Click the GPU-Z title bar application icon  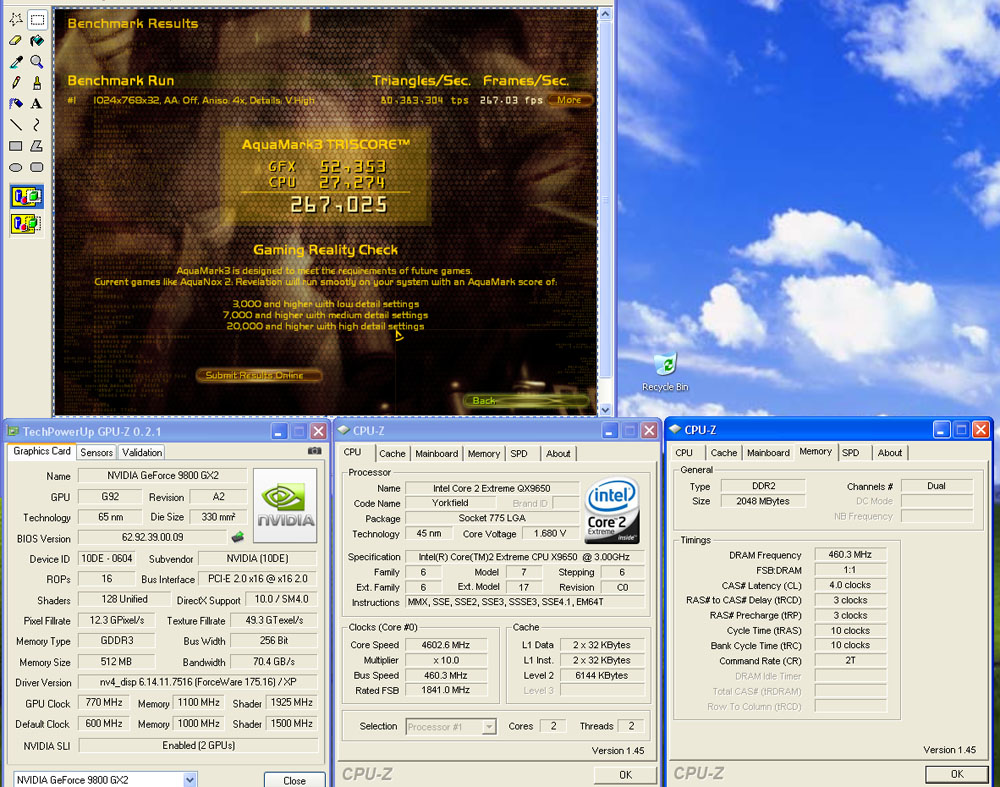(x=13, y=431)
